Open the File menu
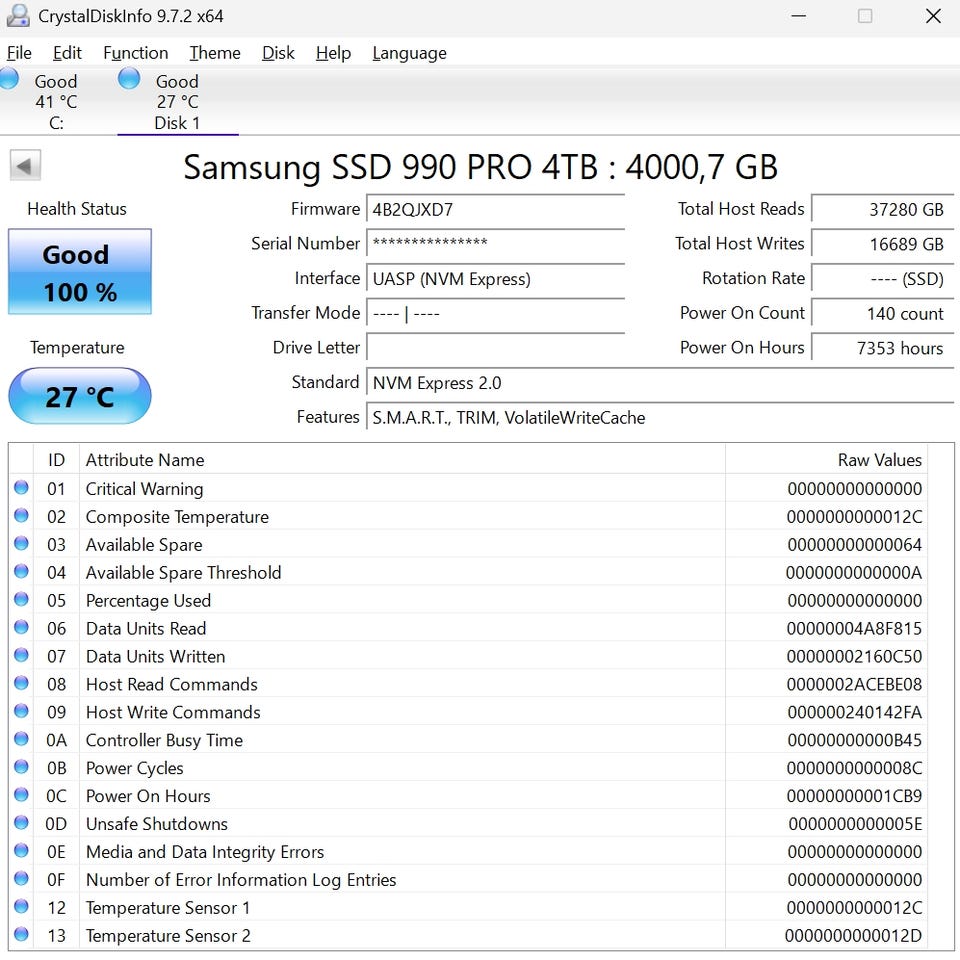Screen dimensions: 960x960 [19, 53]
